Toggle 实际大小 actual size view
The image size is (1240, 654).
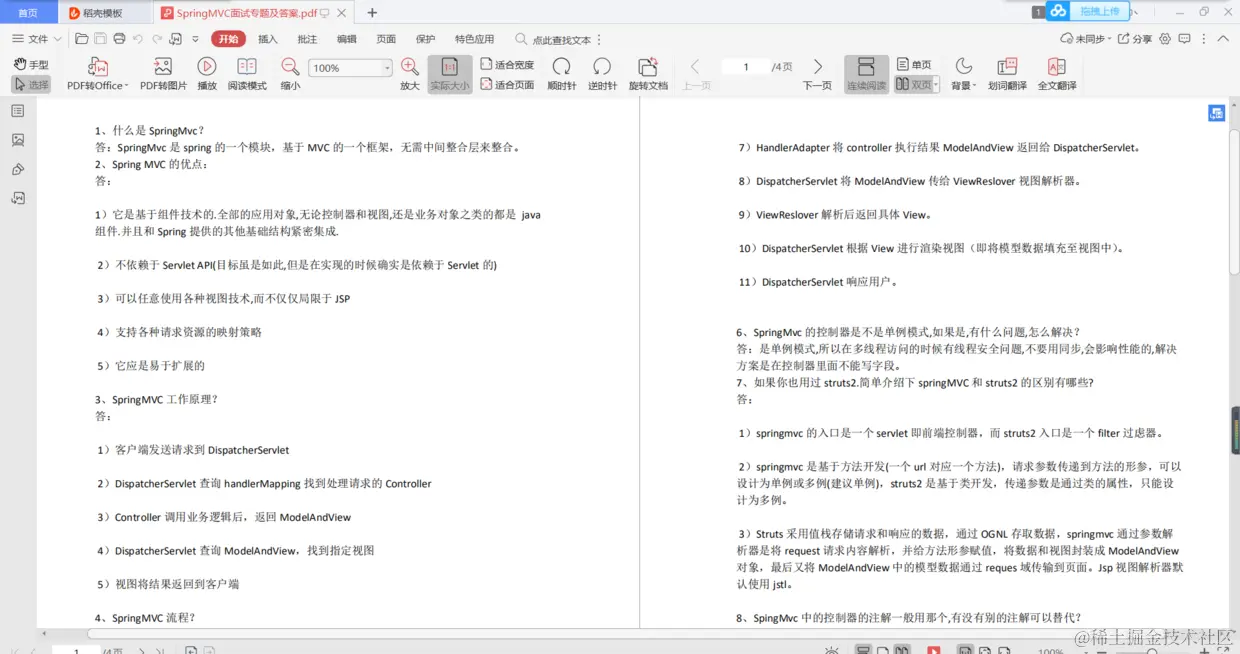pyautogui.click(x=450, y=73)
